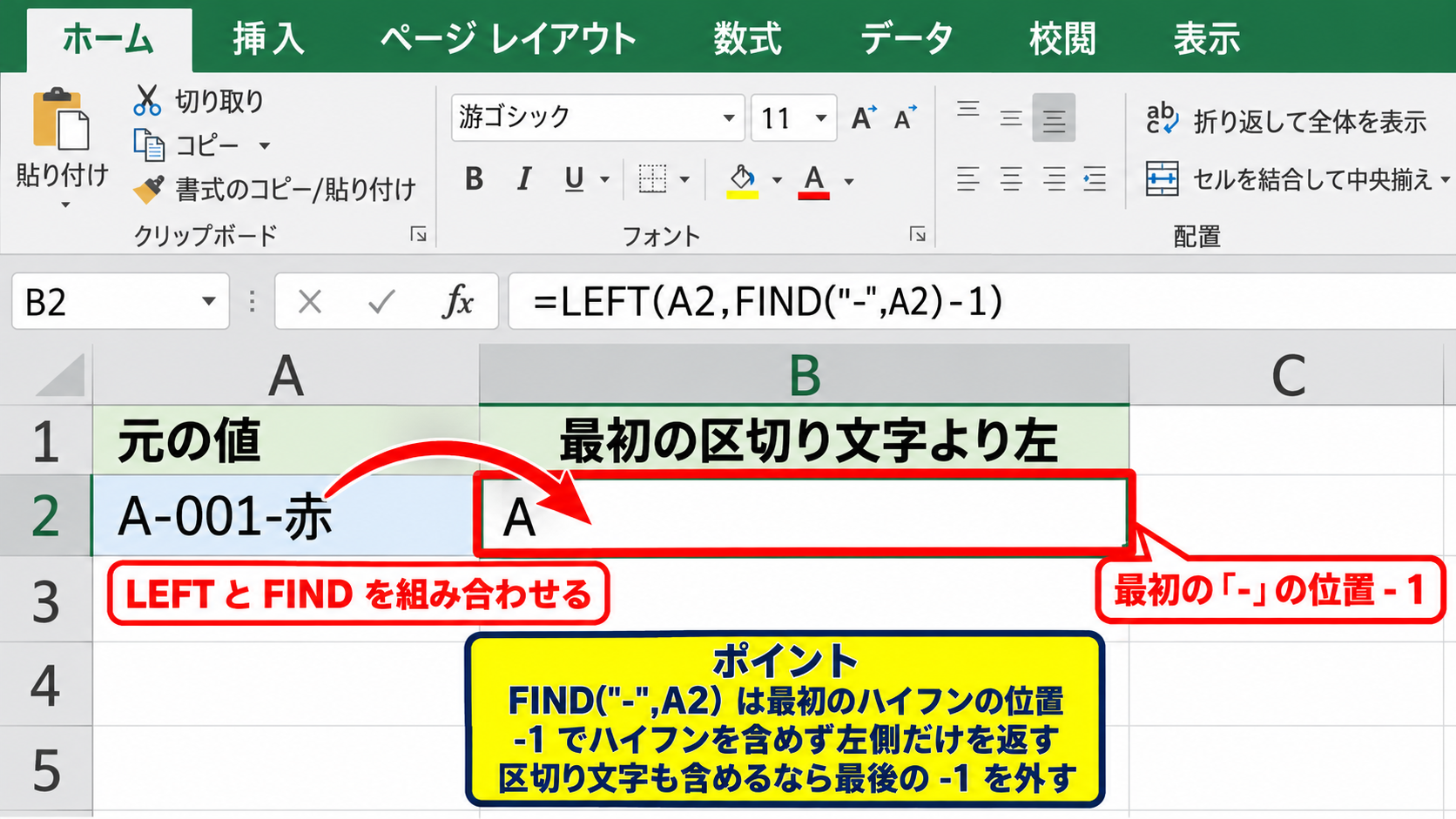Click the Paste (貼り付け) clipboard icon
Screen dimensions: 1456x819
click(61, 119)
